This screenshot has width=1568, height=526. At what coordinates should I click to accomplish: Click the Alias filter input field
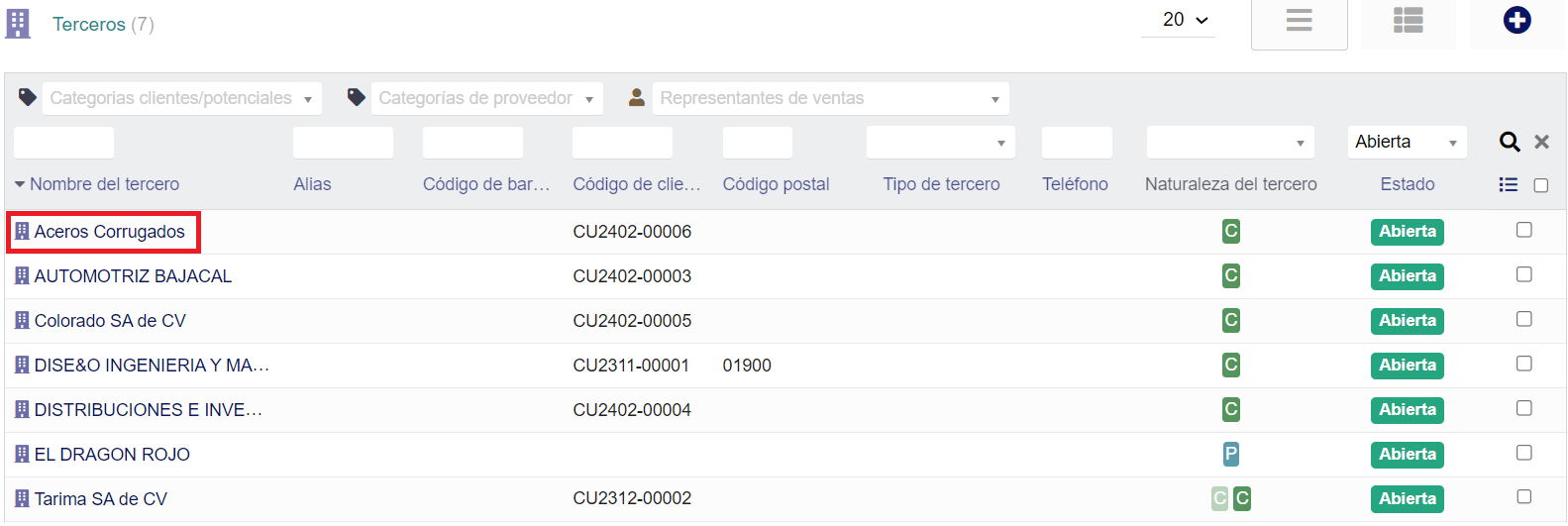click(343, 143)
